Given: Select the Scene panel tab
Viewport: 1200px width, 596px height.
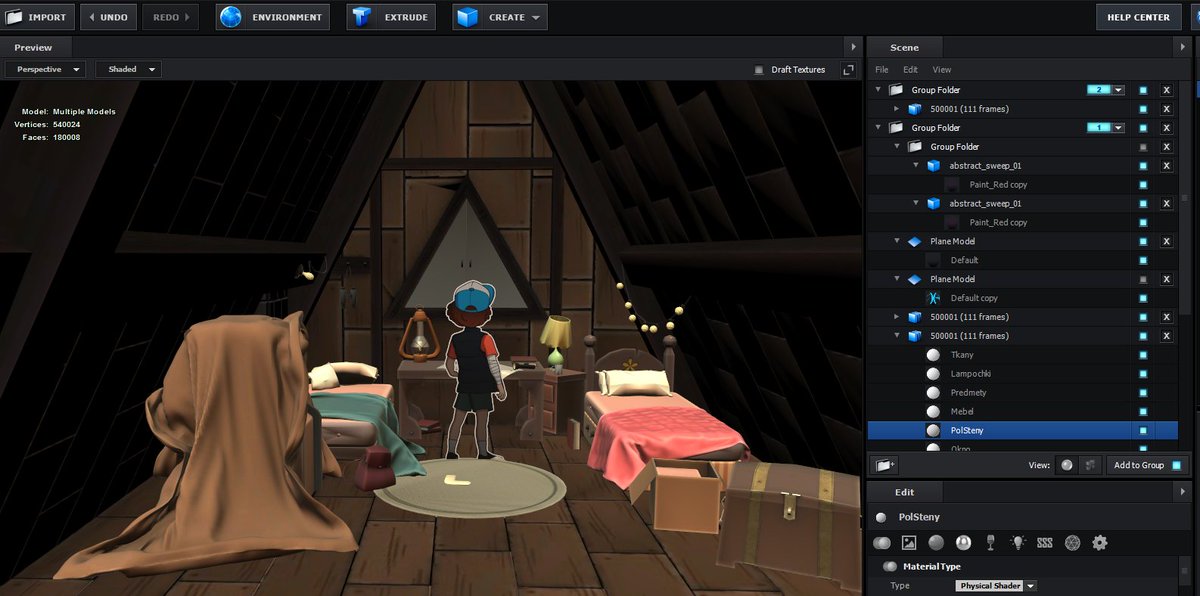Looking at the screenshot, I should click(904, 47).
